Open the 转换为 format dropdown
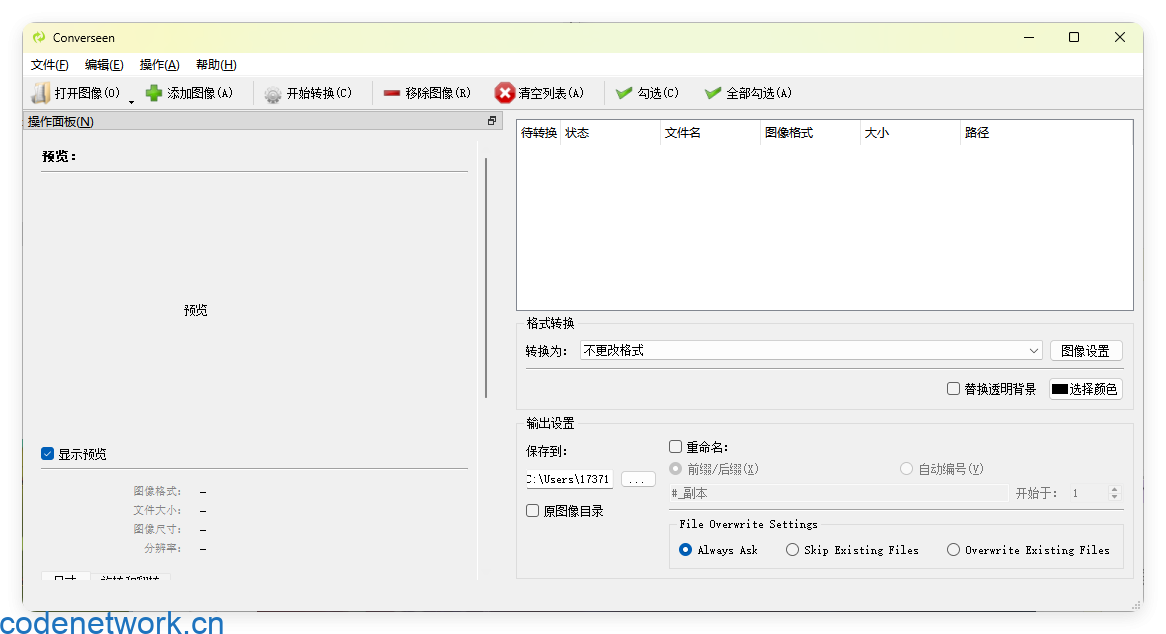The height and width of the screenshot is (634, 1166). [x=1035, y=350]
